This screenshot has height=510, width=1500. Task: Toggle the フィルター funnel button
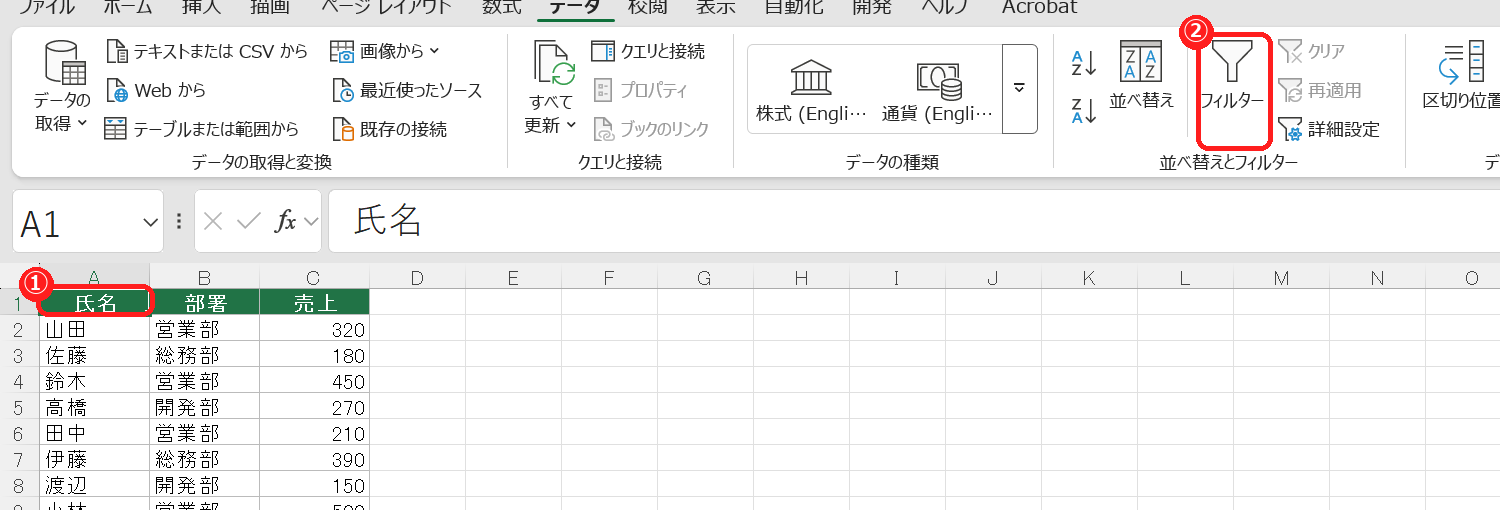coord(1233,76)
